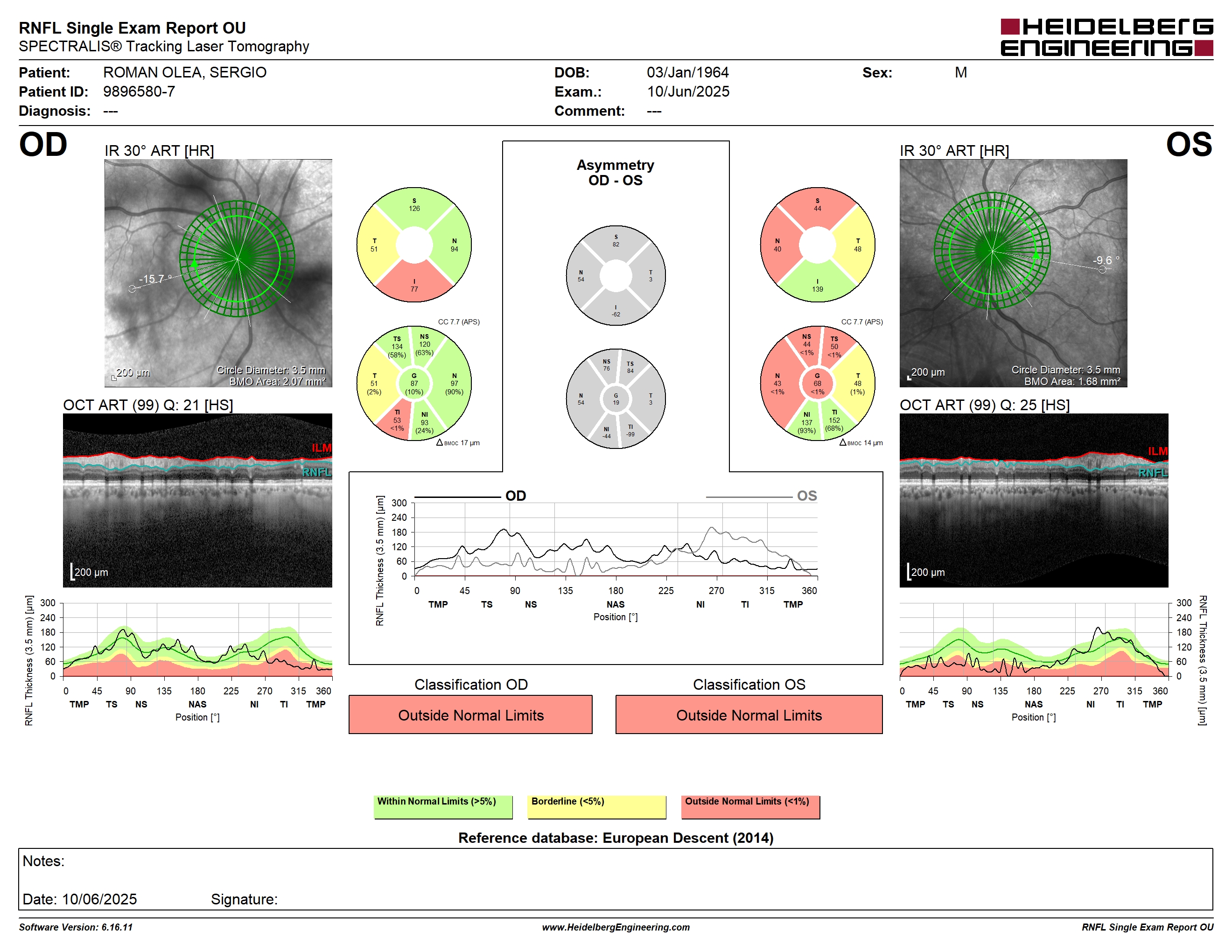Viewport: 1232px width, 952px height.
Task: Click the OS global G 68 <1% center
Action: click(818, 384)
